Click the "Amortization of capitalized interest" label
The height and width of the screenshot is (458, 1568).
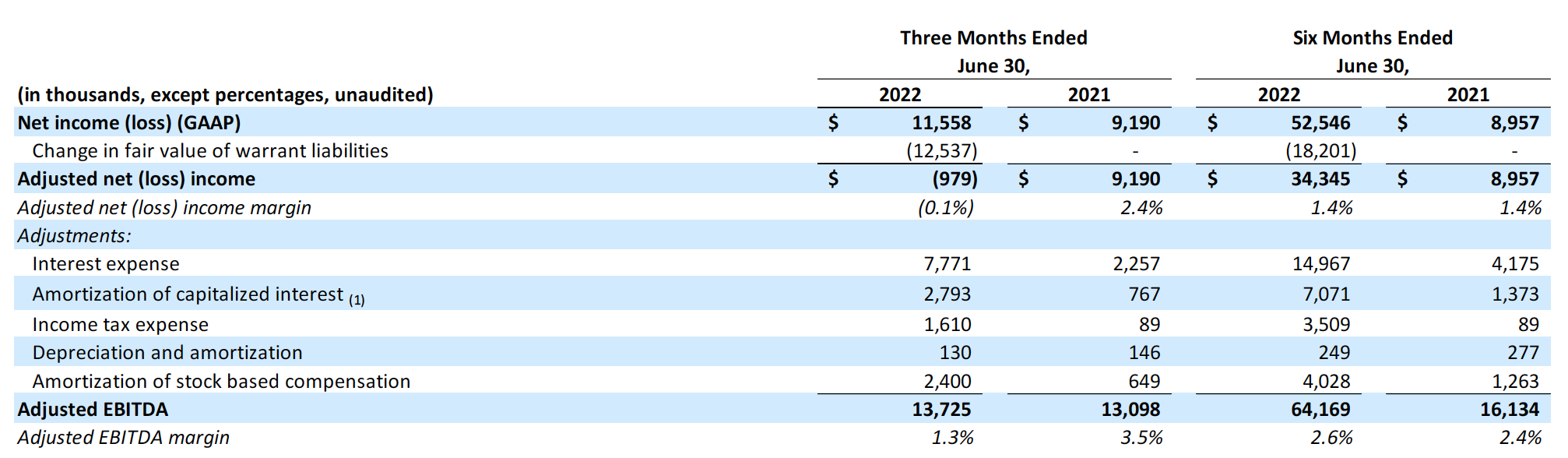point(188,294)
